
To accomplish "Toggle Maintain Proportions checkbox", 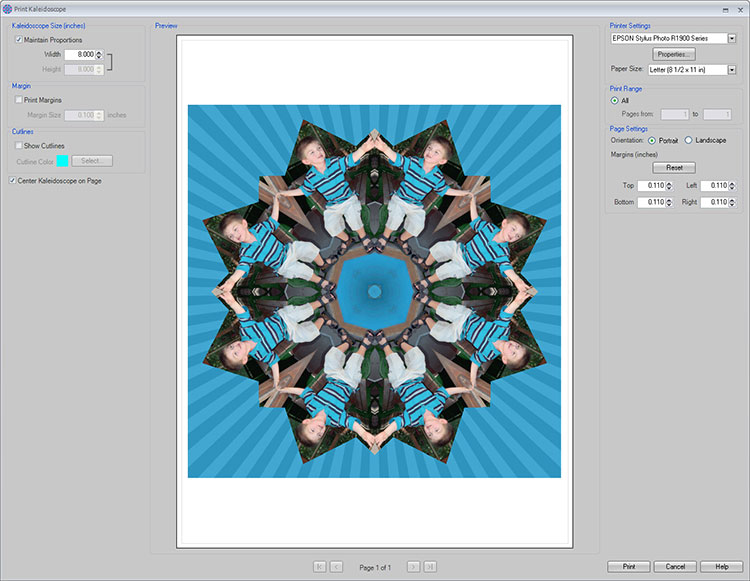I will click(x=19, y=40).
